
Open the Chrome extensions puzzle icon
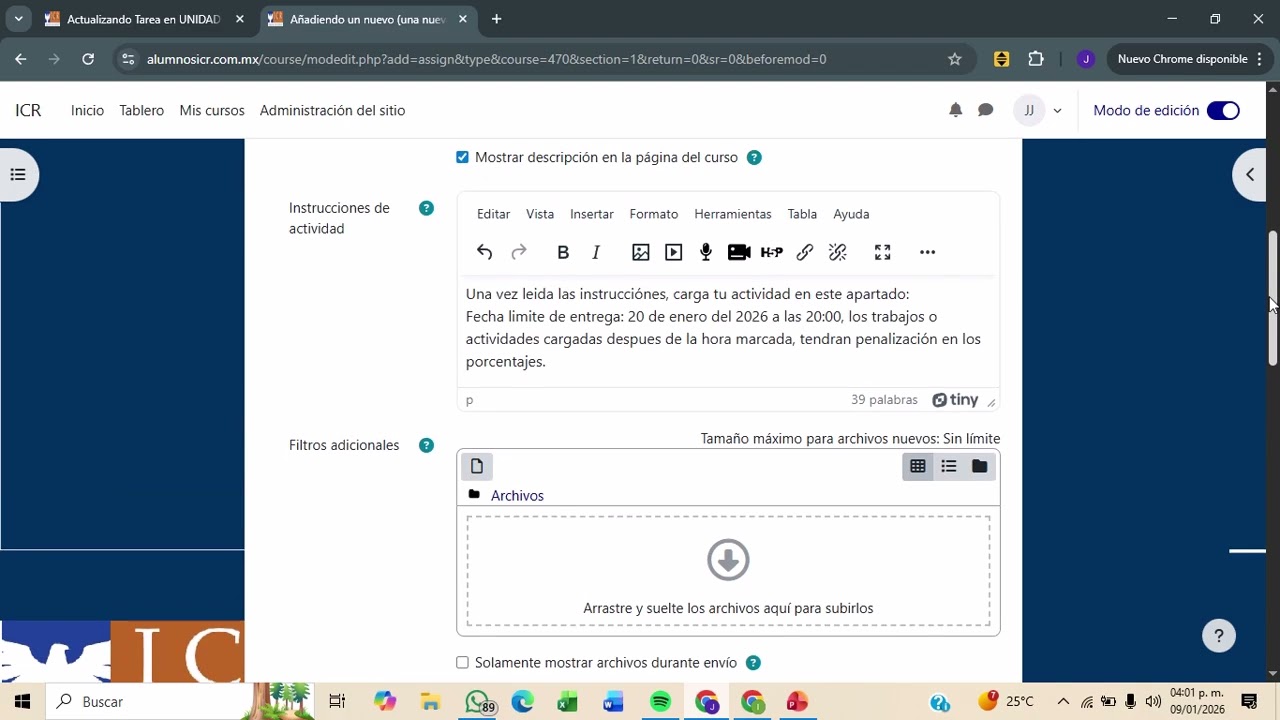click(x=1036, y=59)
